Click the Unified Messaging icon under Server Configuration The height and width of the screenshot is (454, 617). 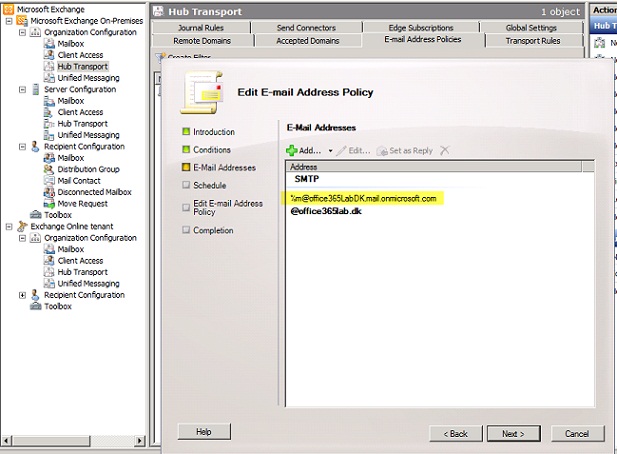[49, 135]
